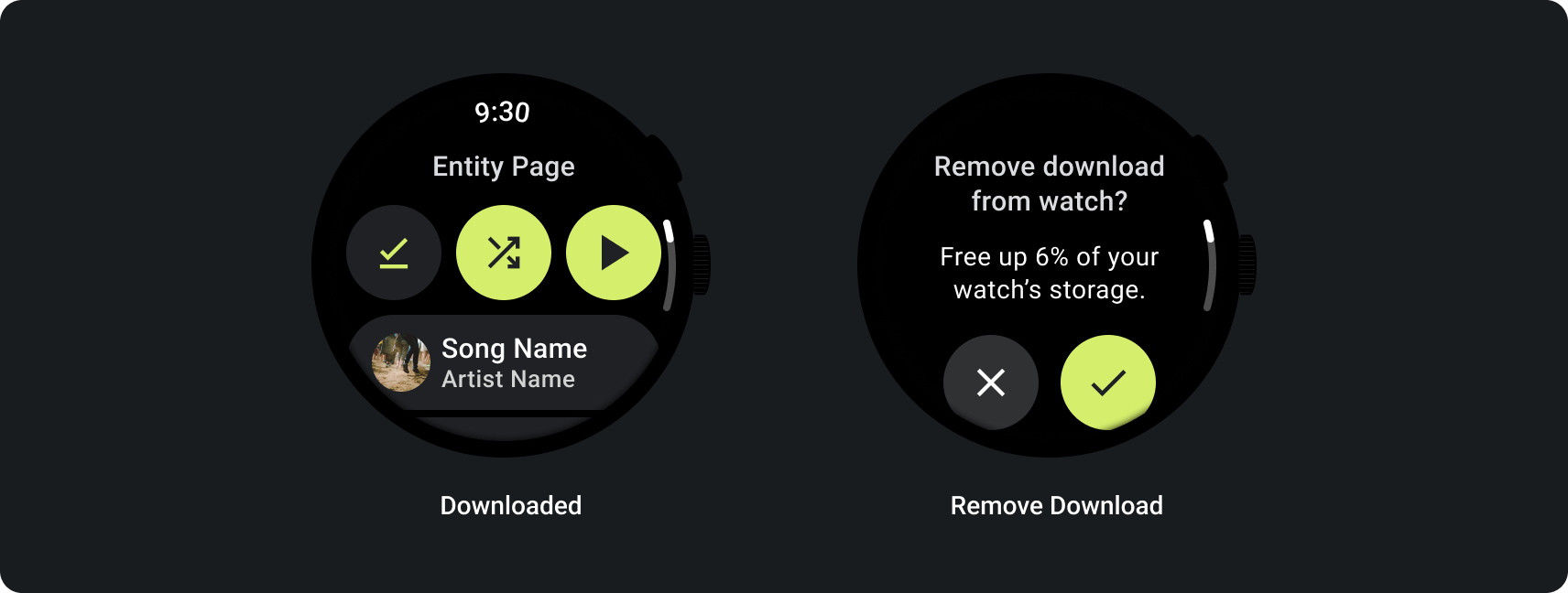
Task: Open the Song Name chip
Action: coord(504,362)
